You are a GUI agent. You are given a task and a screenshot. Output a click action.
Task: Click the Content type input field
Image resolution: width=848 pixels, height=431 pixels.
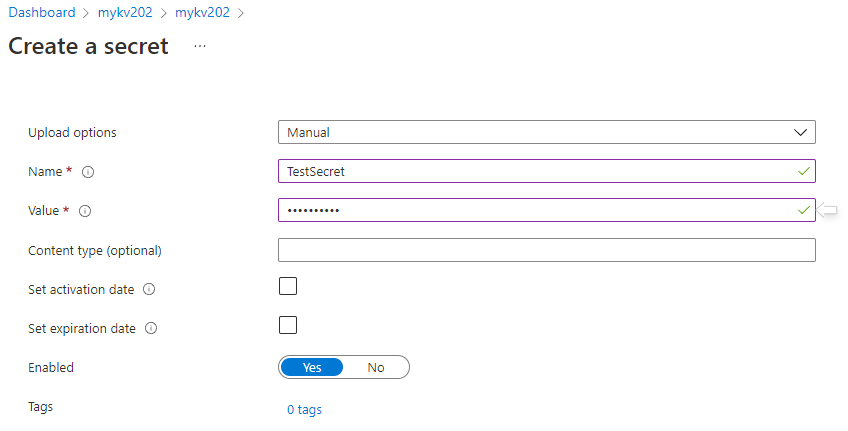[547, 250]
